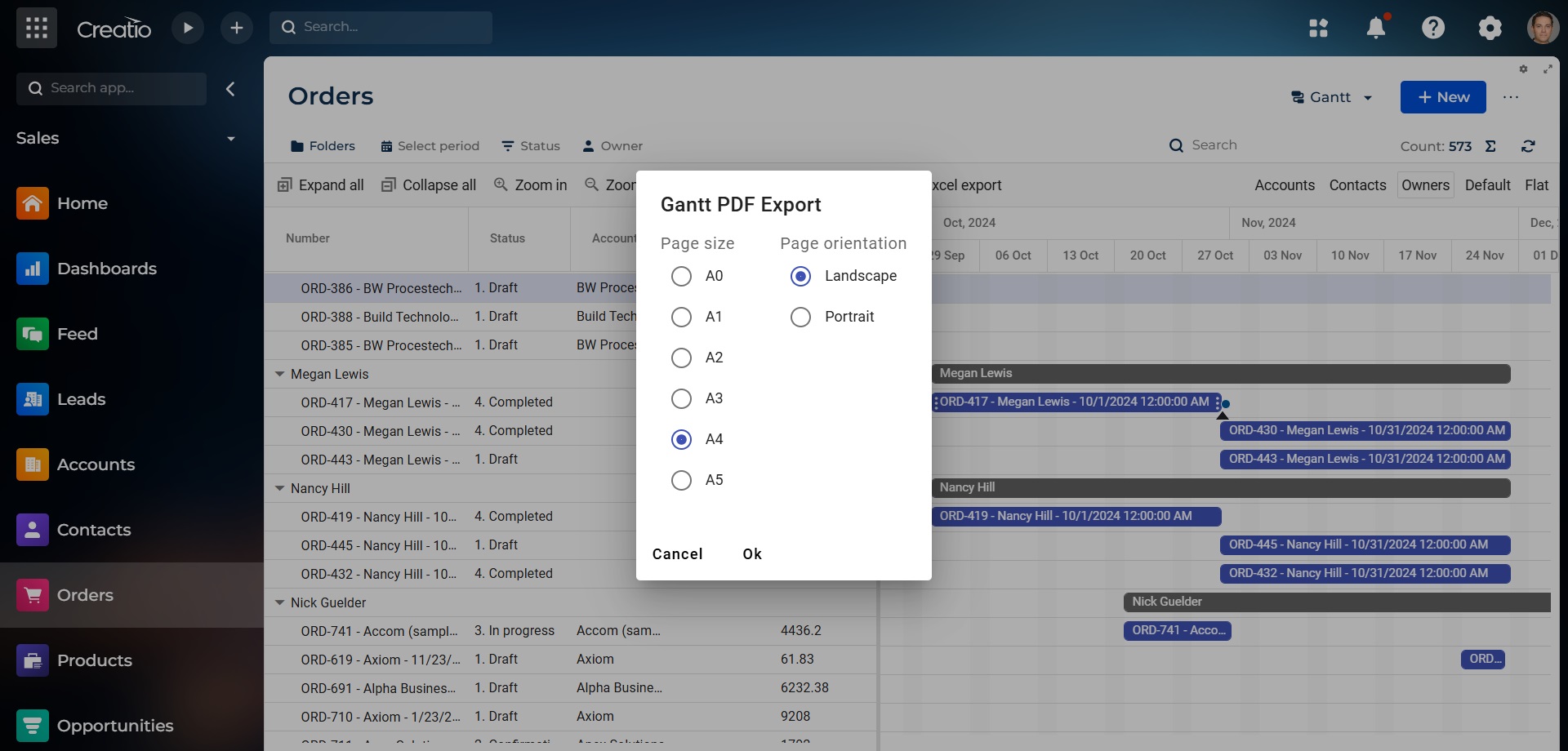Image resolution: width=1568 pixels, height=751 pixels.
Task: Open the notifications bell
Action: point(1376,27)
